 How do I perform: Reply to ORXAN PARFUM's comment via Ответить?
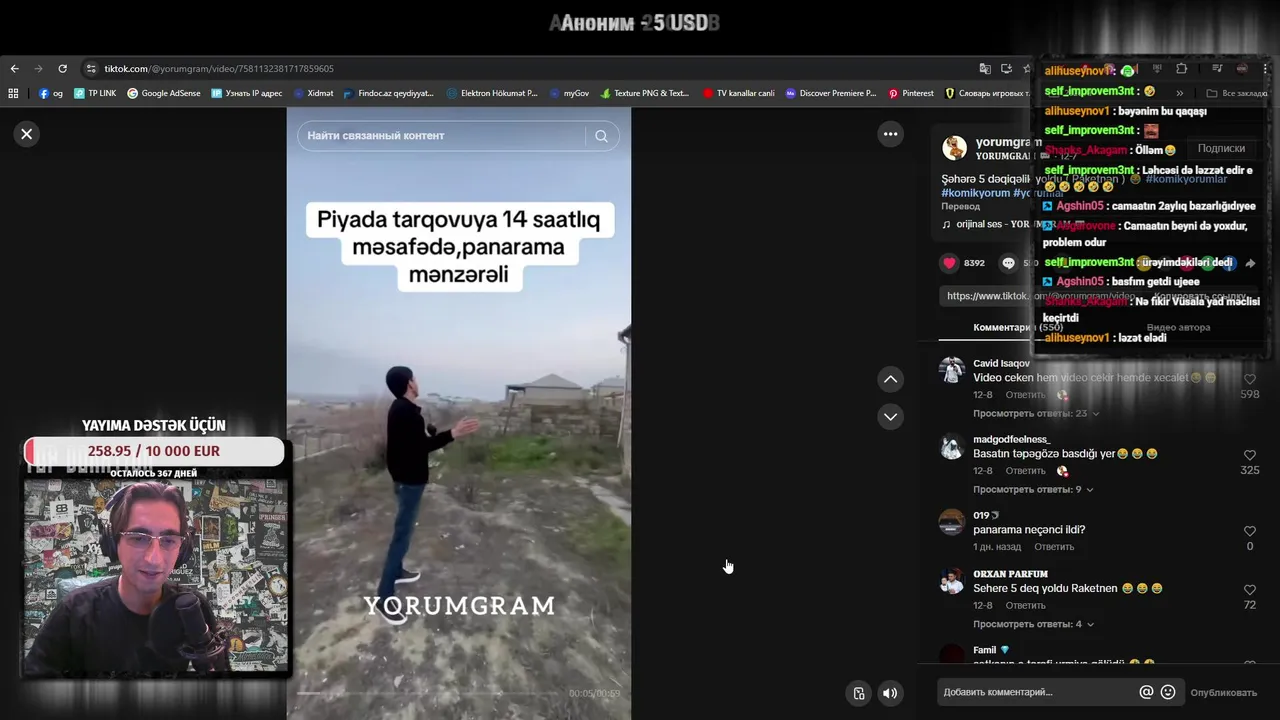pos(1025,606)
